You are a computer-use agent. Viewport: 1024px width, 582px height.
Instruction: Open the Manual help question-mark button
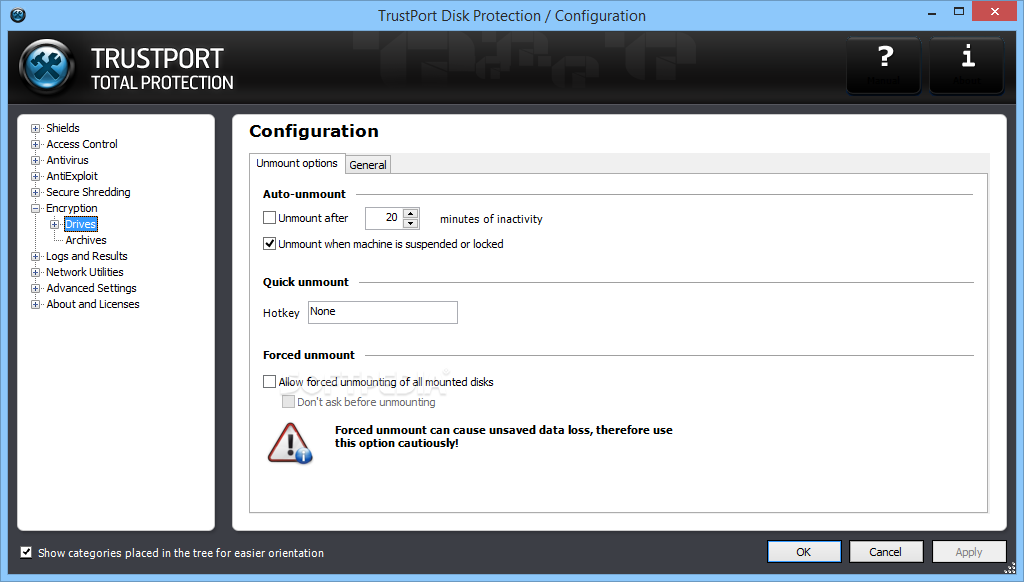pos(884,65)
